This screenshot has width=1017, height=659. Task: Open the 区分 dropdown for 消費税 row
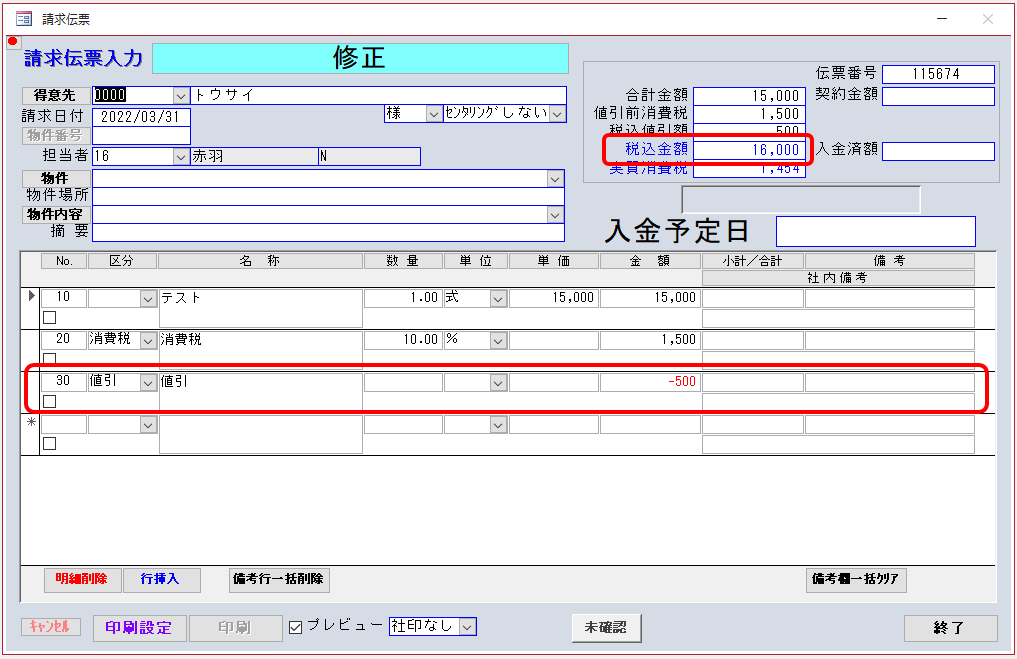149,340
